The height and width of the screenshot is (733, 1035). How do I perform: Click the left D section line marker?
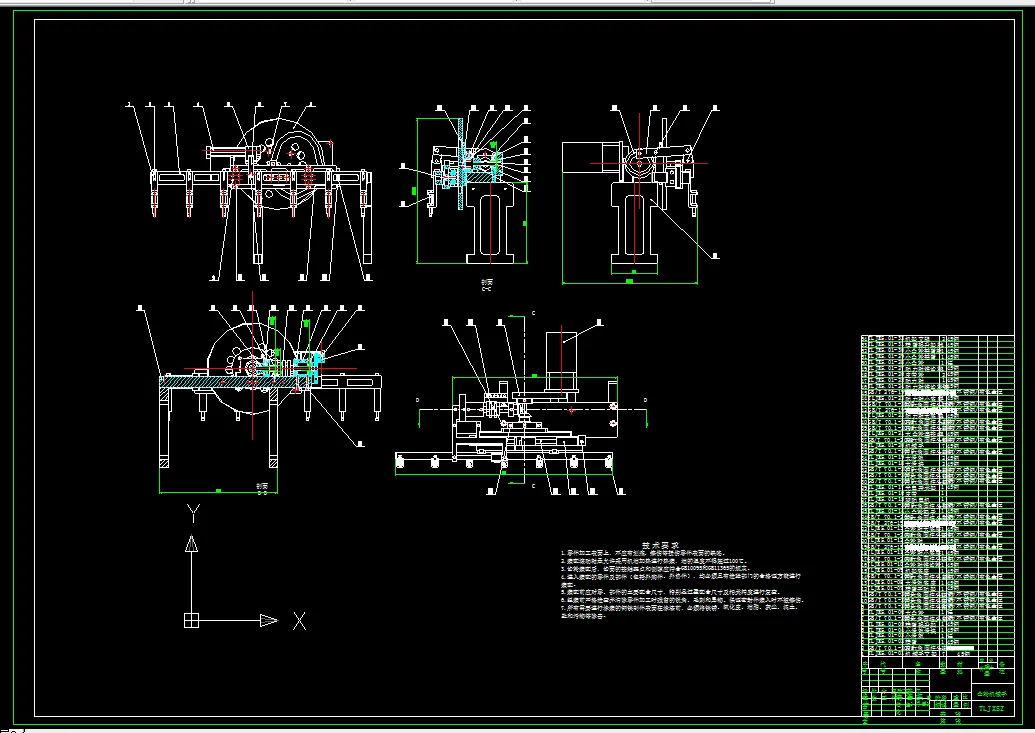pos(417,400)
